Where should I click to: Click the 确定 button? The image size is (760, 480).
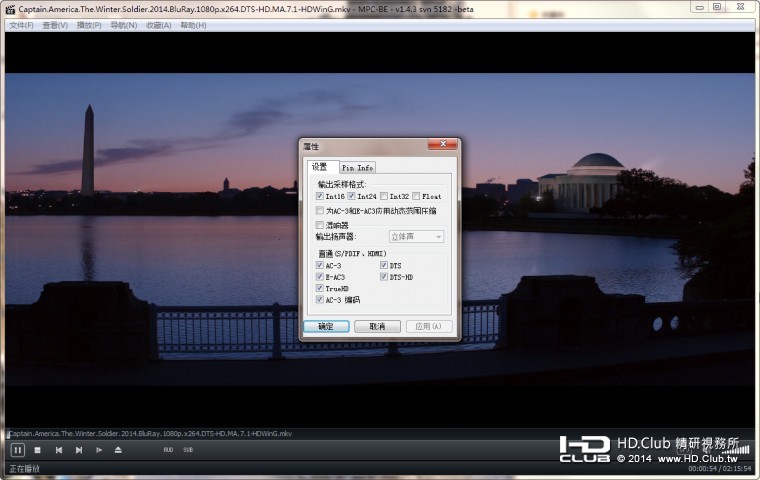click(326, 327)
